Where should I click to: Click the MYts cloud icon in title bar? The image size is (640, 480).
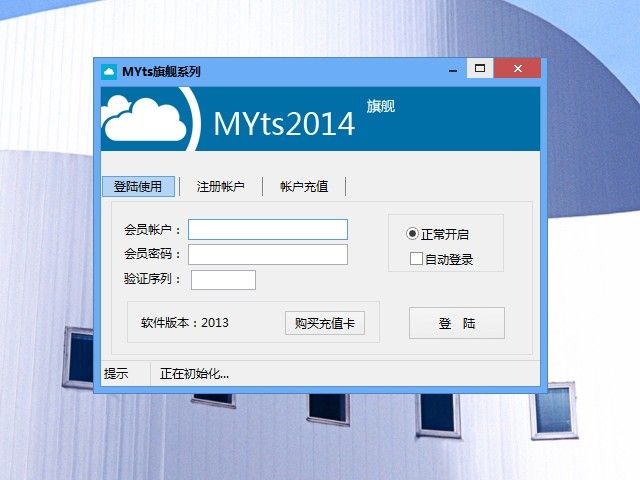109,72
